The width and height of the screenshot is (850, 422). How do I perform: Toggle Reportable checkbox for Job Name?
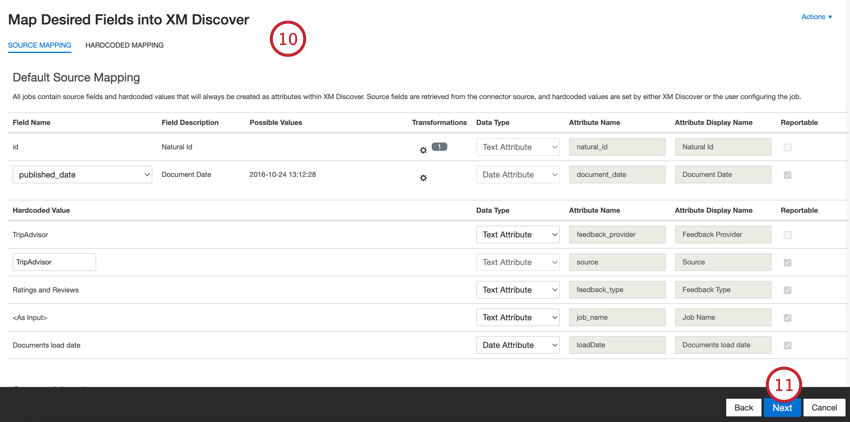point(787,318)
